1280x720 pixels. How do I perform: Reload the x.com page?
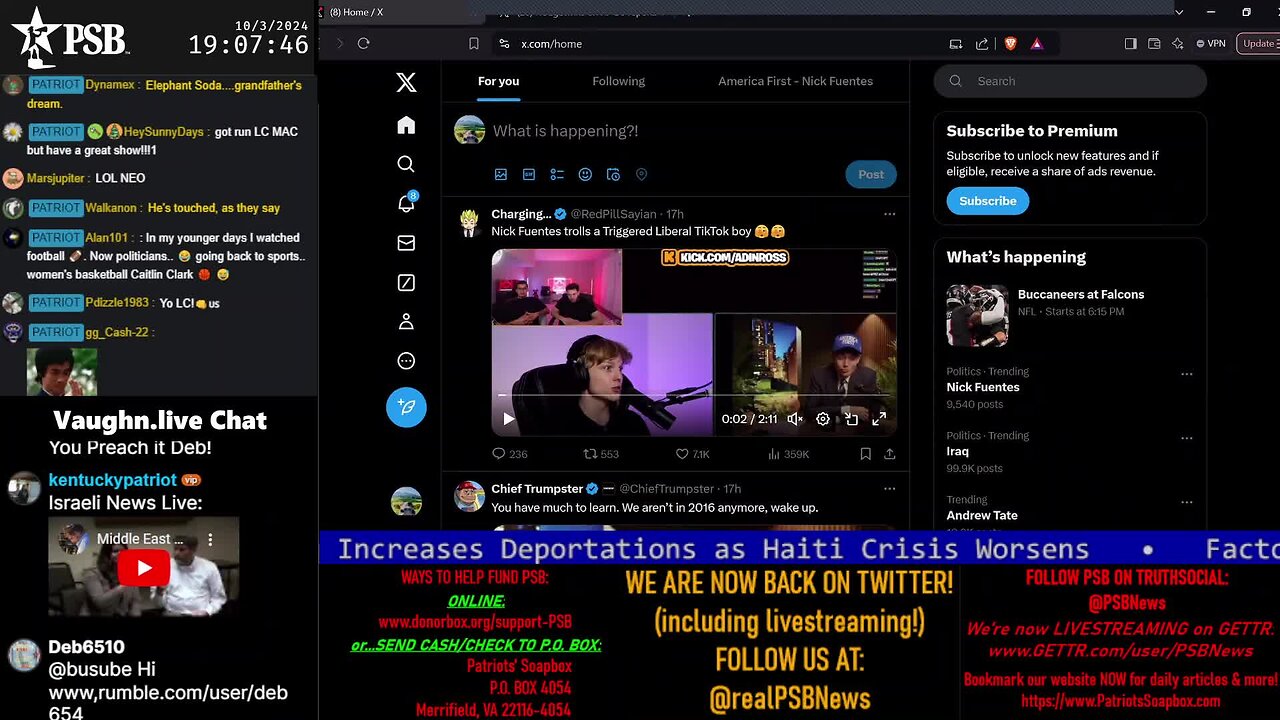tap(363, 44)
